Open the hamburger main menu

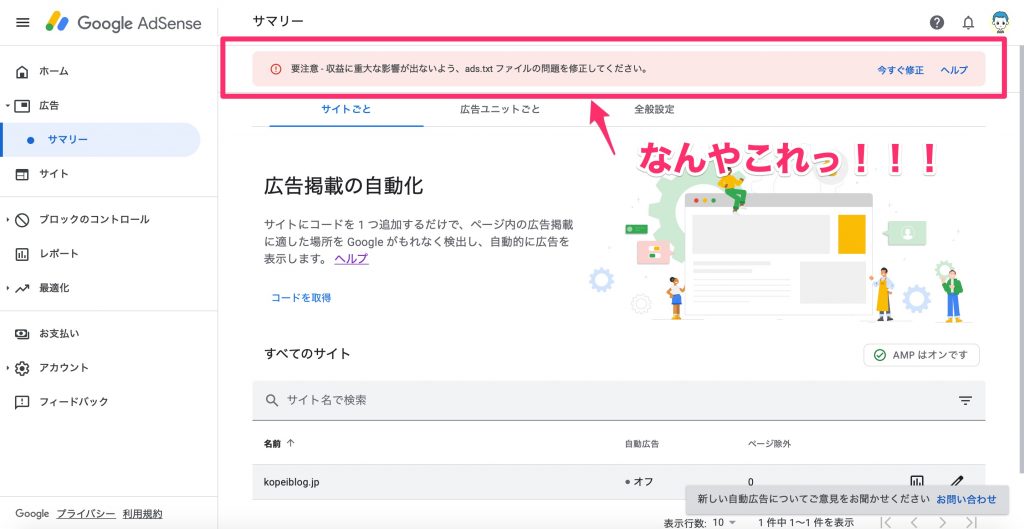(x=22, y=22)
